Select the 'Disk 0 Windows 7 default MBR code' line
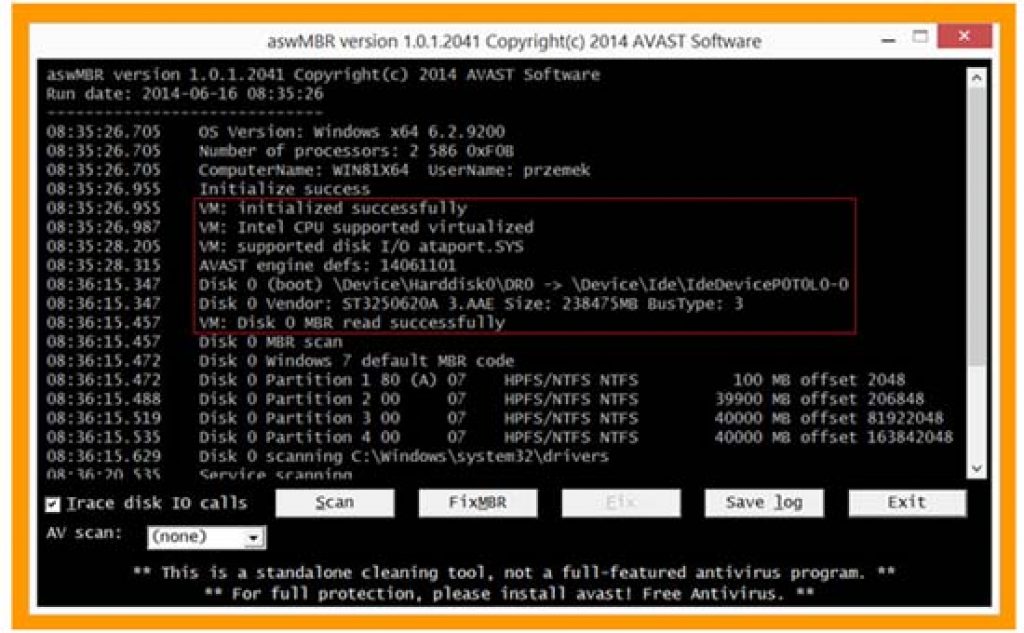Image resolution: width=1024 pixels, height=633 pixels. coord(357,361)
